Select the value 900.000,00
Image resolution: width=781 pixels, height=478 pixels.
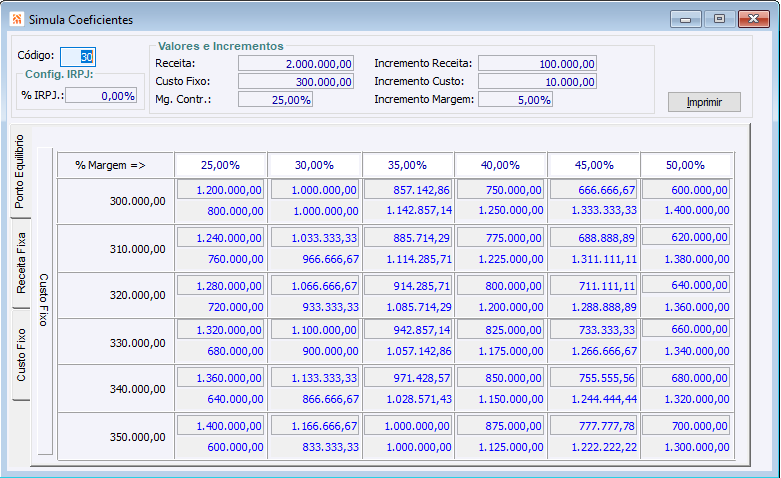(331, 351)
